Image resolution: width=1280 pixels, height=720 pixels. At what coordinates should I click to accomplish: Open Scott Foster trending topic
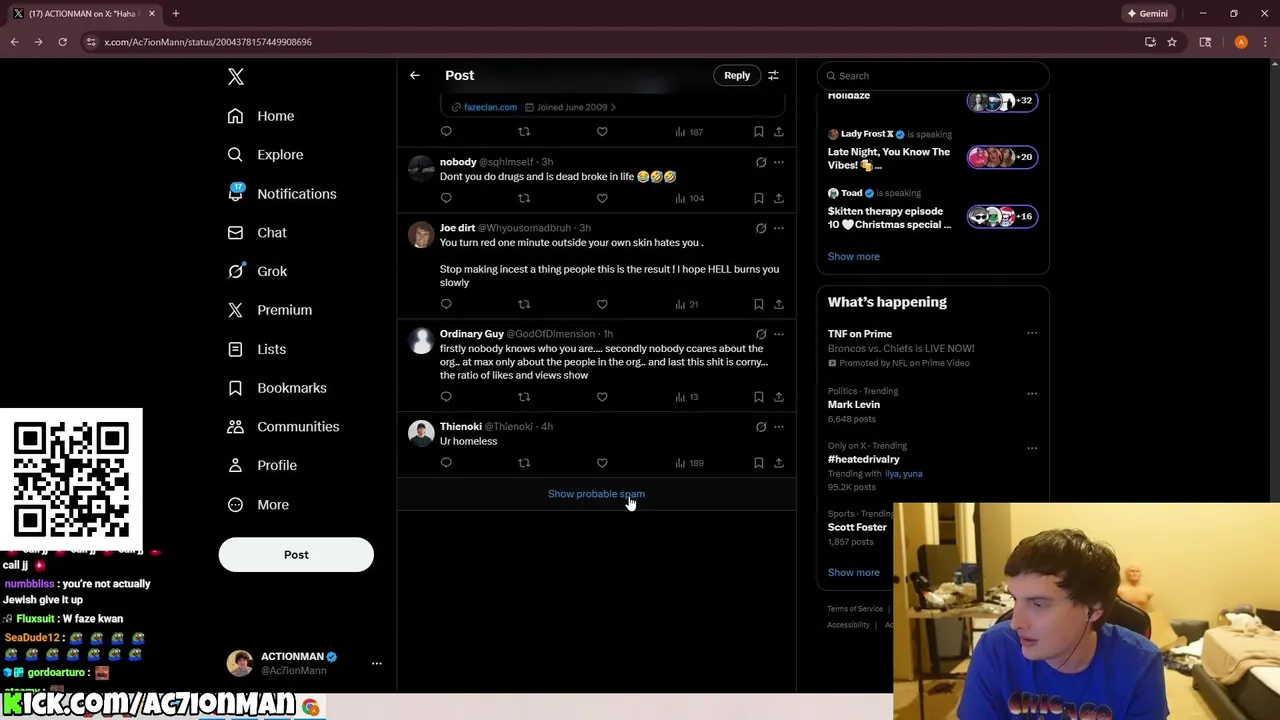coord(857,527)
